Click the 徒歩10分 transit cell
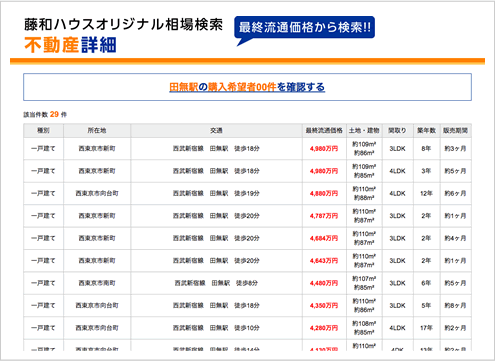The width and height of the screenshot is (495, 361). point(216,328)
